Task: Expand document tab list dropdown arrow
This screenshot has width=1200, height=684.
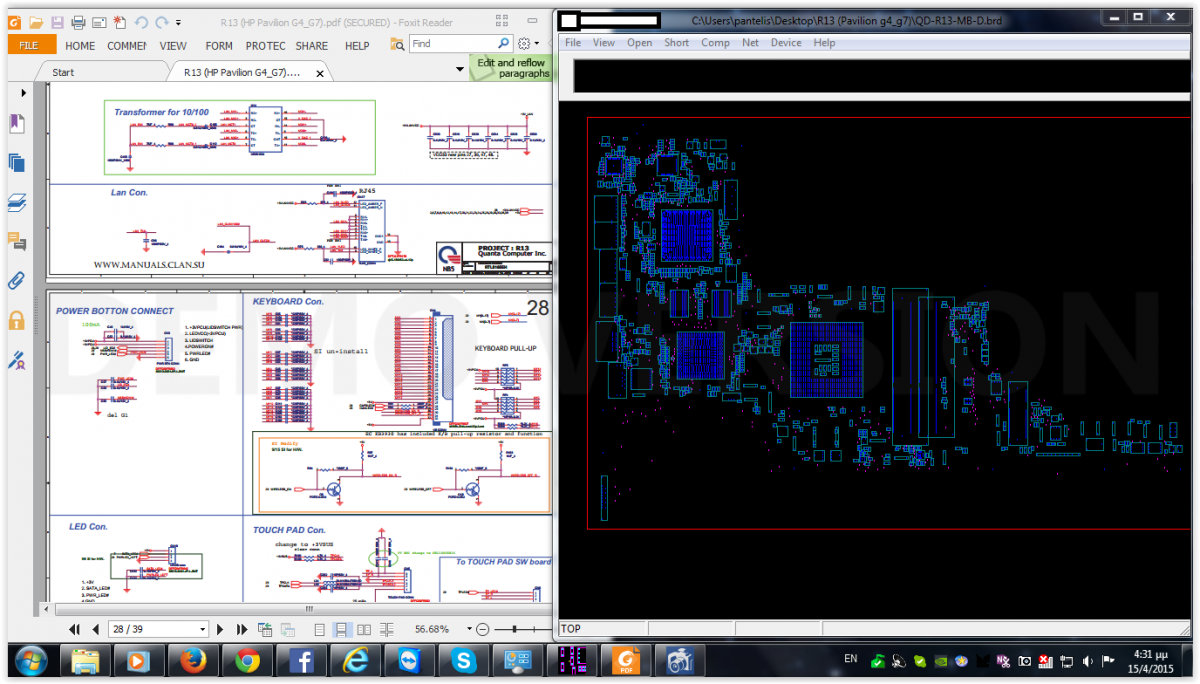Action: coord(459,69)
